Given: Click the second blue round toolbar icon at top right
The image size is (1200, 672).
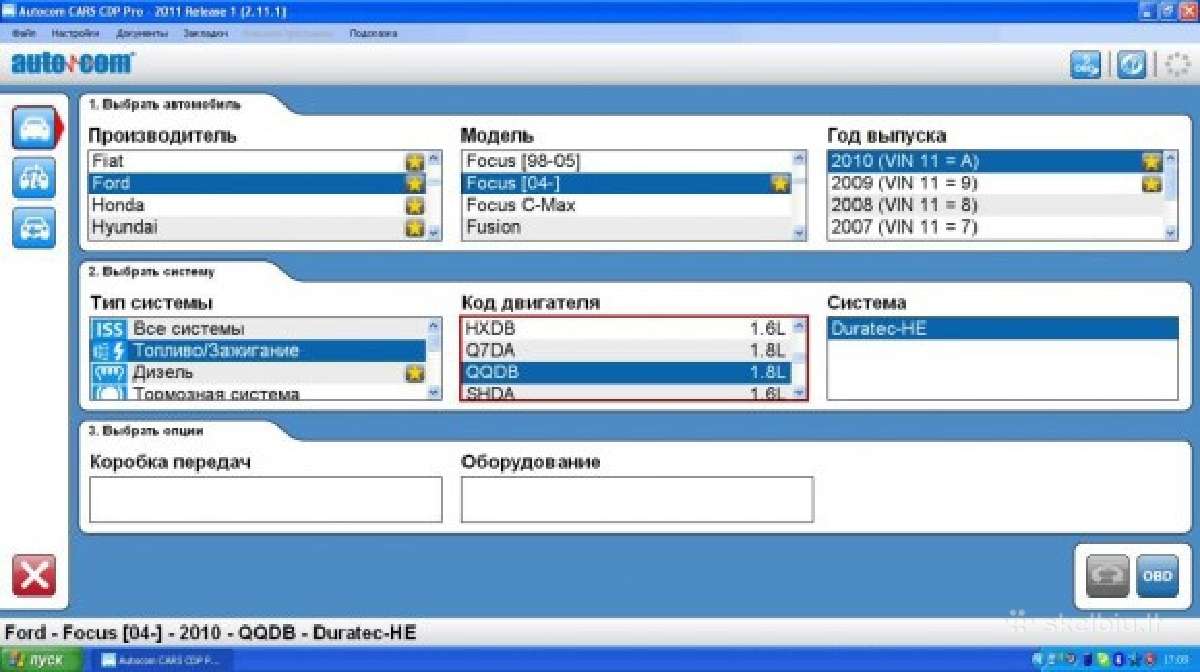Looking at the screenshot, I should pos(1131,65).
